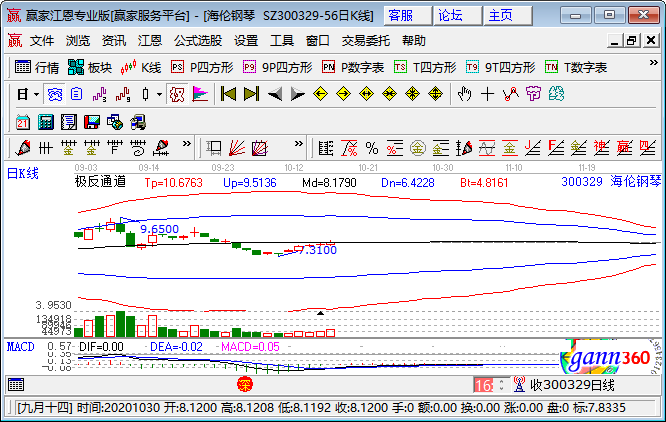666x422 pixels.
Task: Toggle the highlighted blue swirl icon
Action: coord(55,94)
